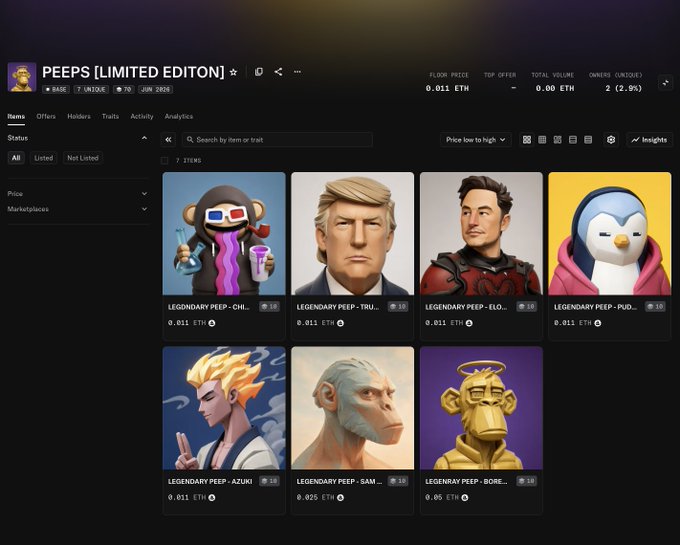This screenshot has width=680, height=545.
Task: Switch to the Analytics tab
Action: (x=179, y=116)
